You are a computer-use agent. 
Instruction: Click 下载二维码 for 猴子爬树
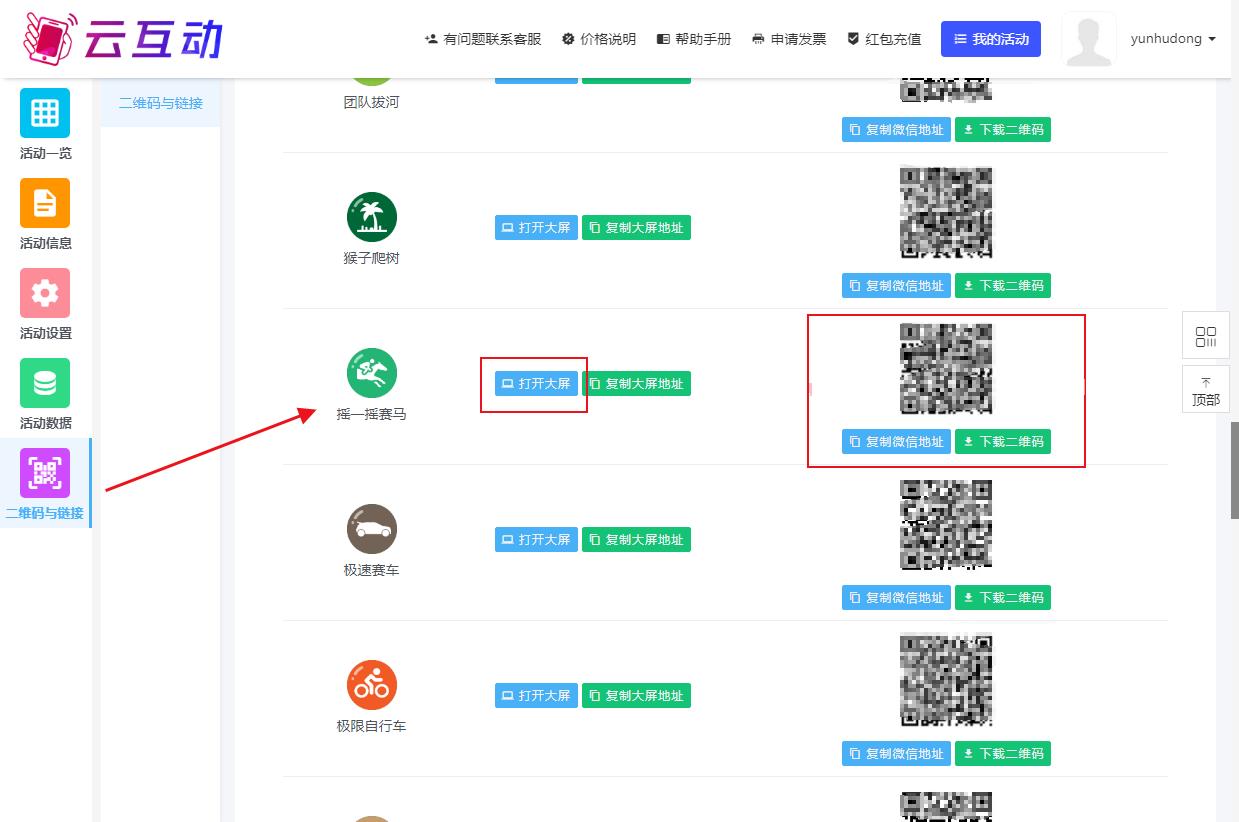[x=1003, y=286]
